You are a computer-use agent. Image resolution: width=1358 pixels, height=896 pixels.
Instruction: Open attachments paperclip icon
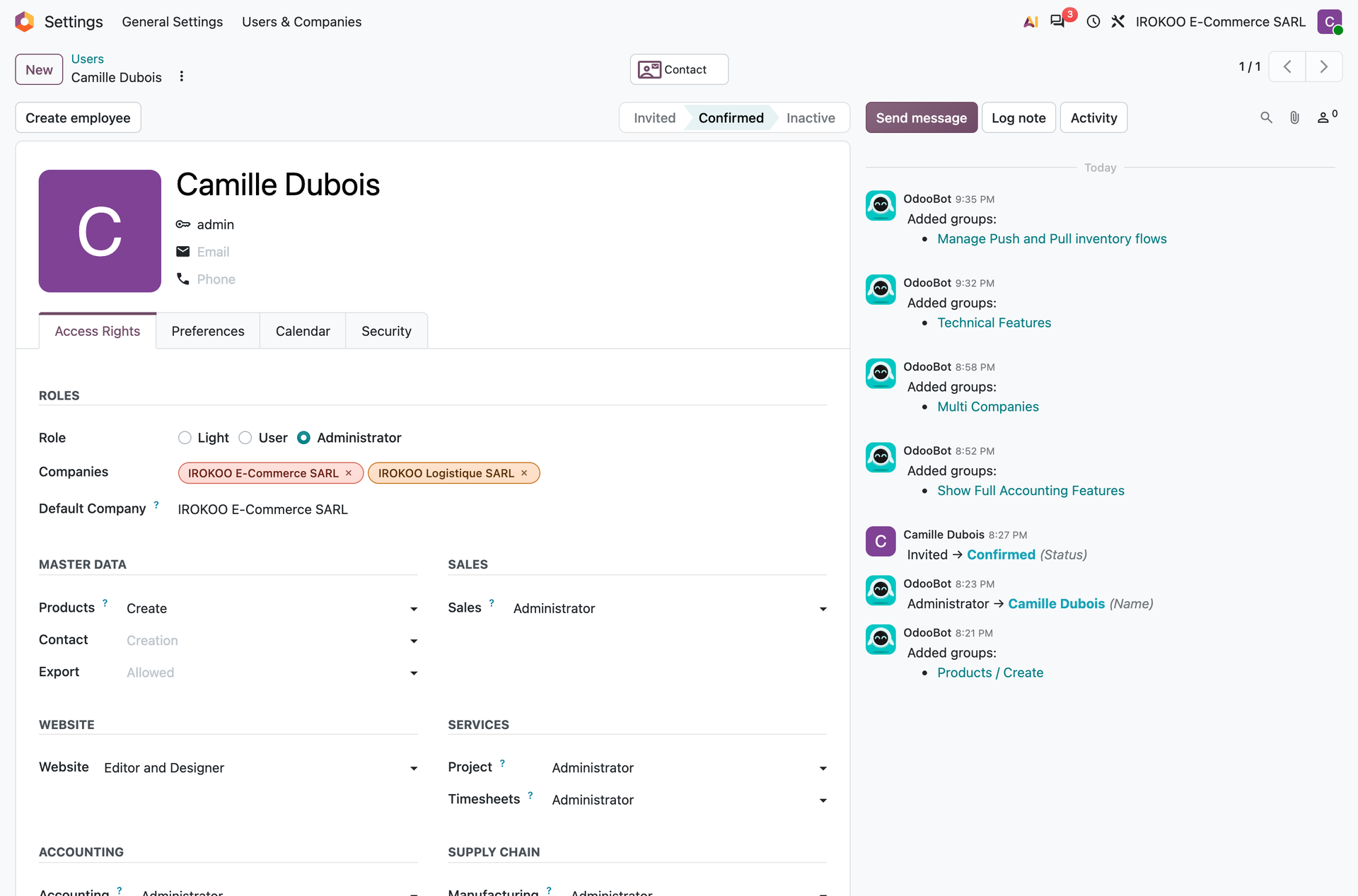tap(1294, 117)
